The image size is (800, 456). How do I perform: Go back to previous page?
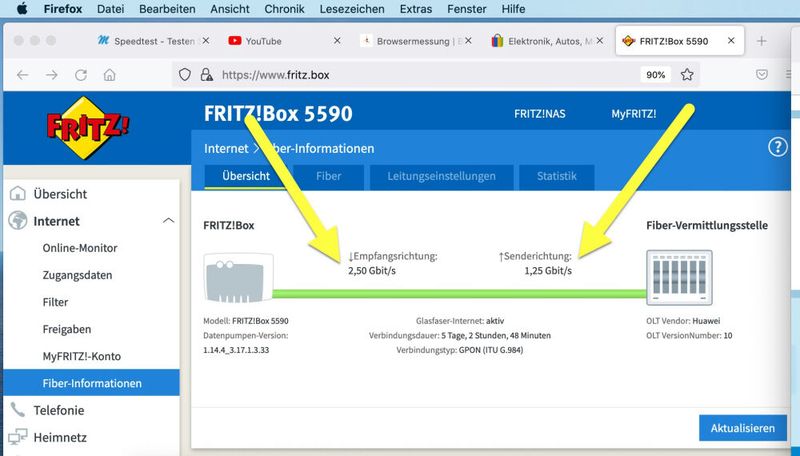[22, 75]
